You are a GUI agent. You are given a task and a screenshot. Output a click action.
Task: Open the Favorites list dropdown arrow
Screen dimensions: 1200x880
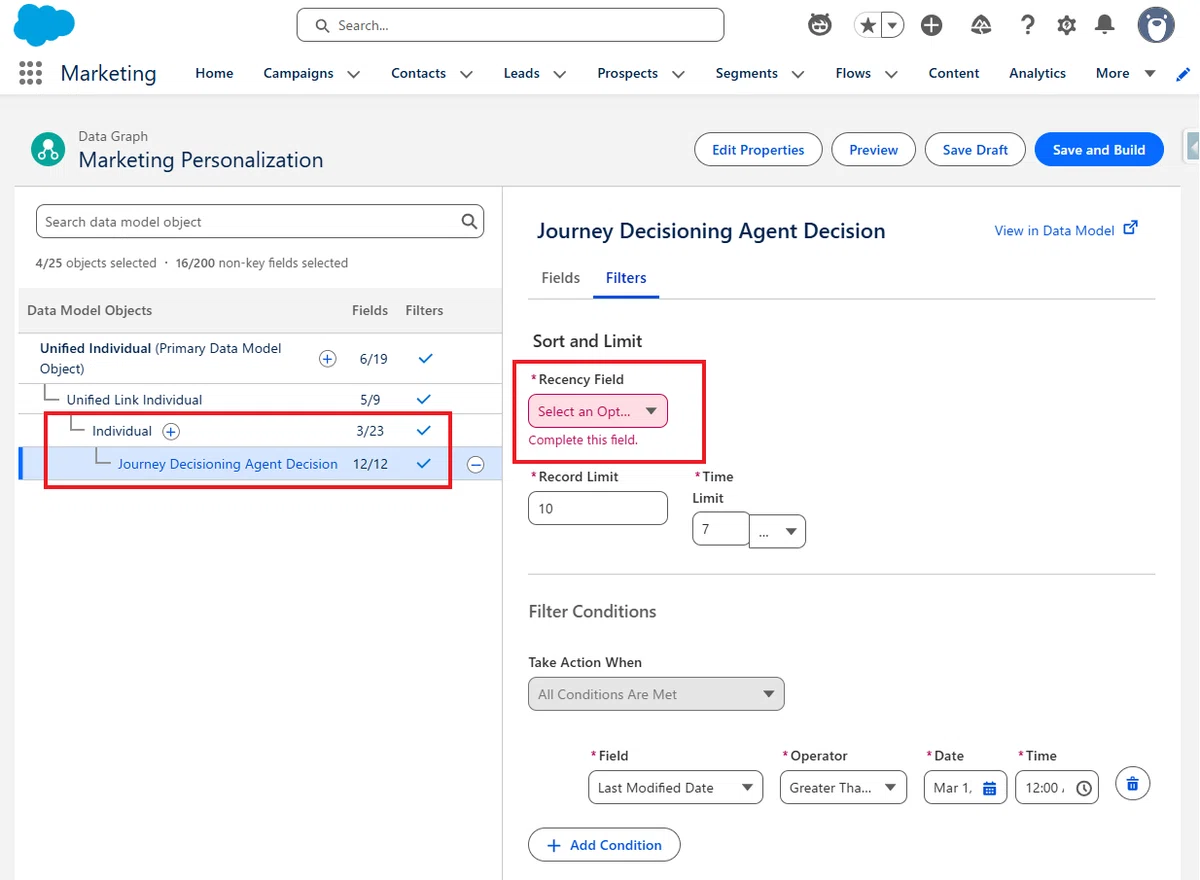(892, 26)
